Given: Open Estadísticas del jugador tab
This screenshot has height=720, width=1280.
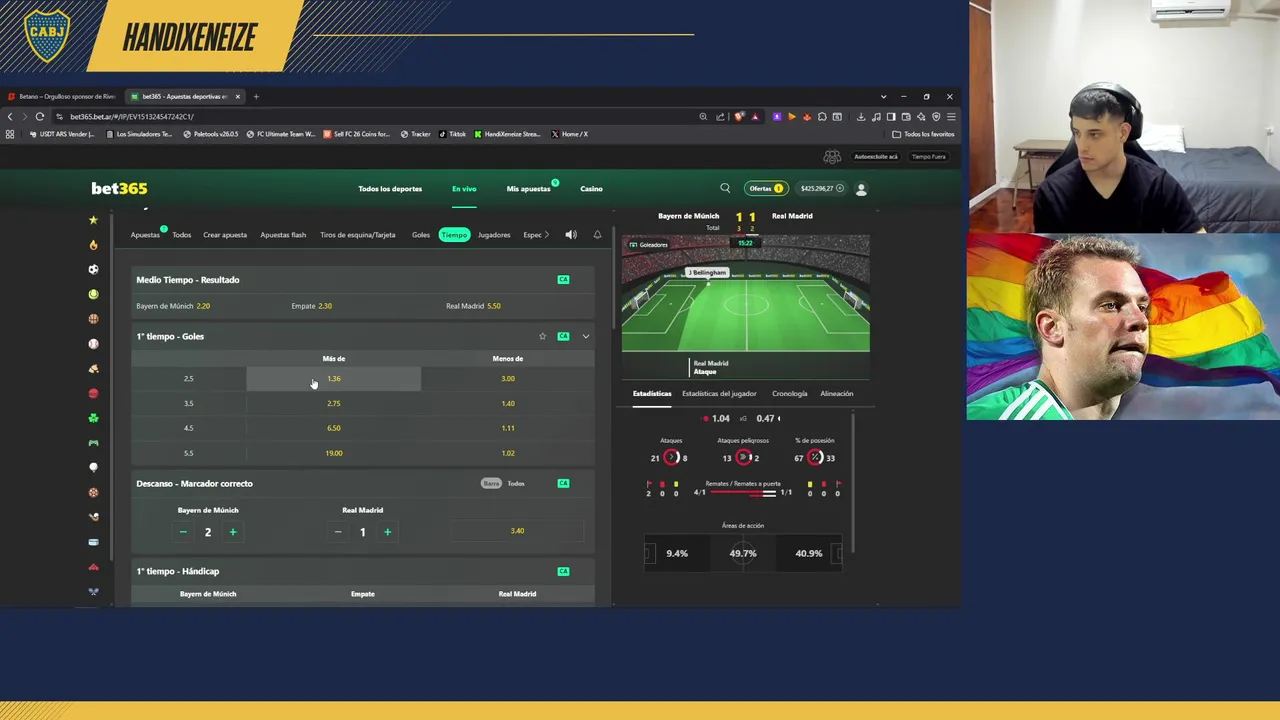Looking at the screenshot, I should click(x=719, y=394).
